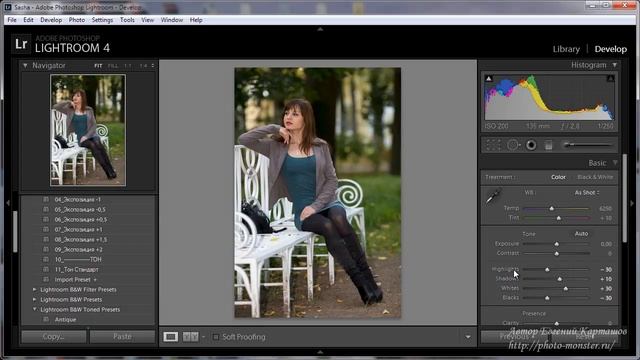
Task: Switch to Before/After YY view icon
Action: 190,337
